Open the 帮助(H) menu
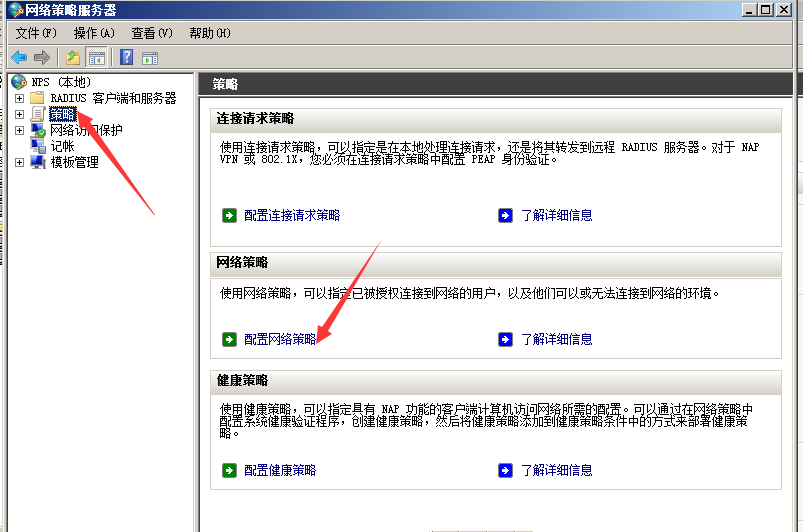The width and height of the screenshot is (803, 532). 210,33
